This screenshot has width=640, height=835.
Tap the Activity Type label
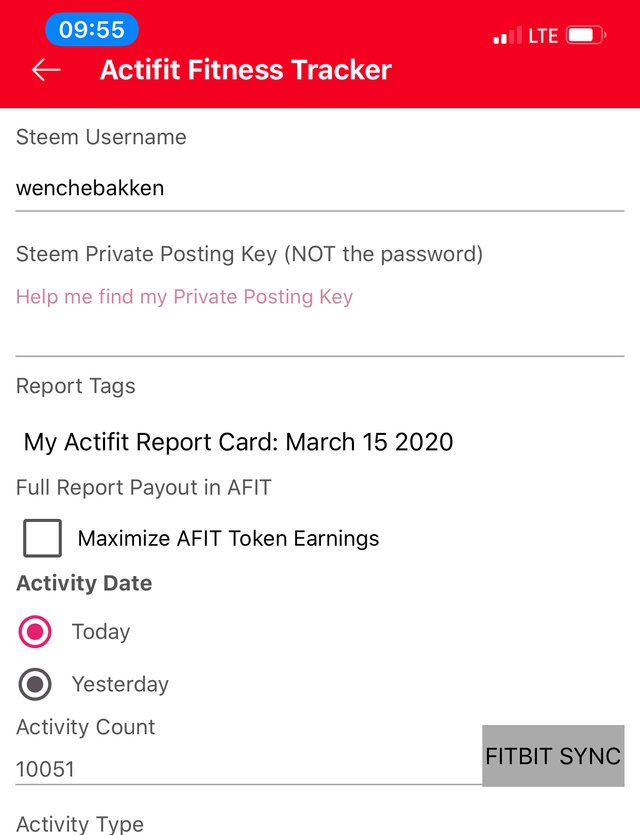(80, 824)
